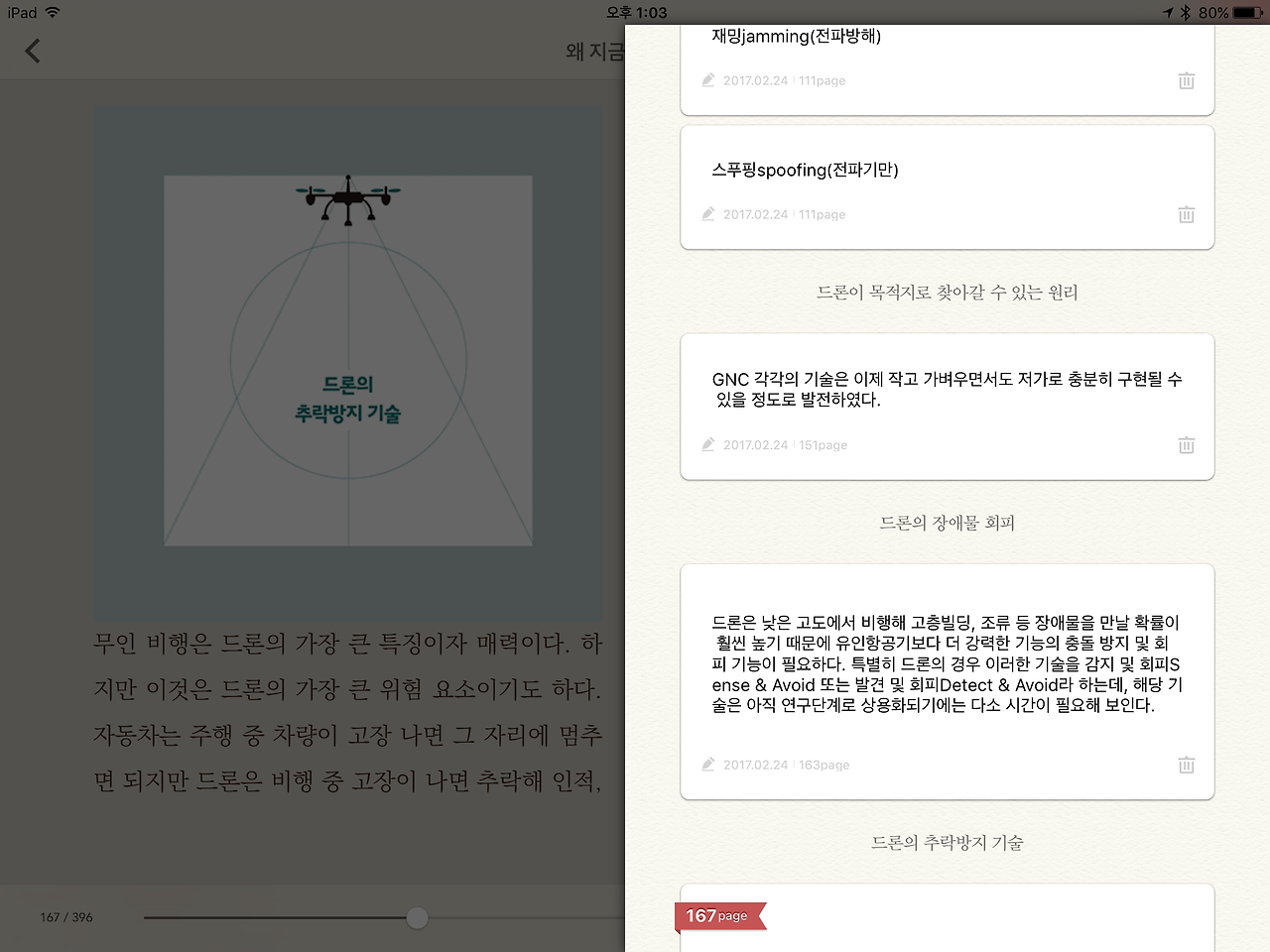The height and width of the screenshot is (952, 1270).
Task: Select chapter heading 드론이 목적지로 찾아갈 수 있는 원리
Action: point(948,293)
